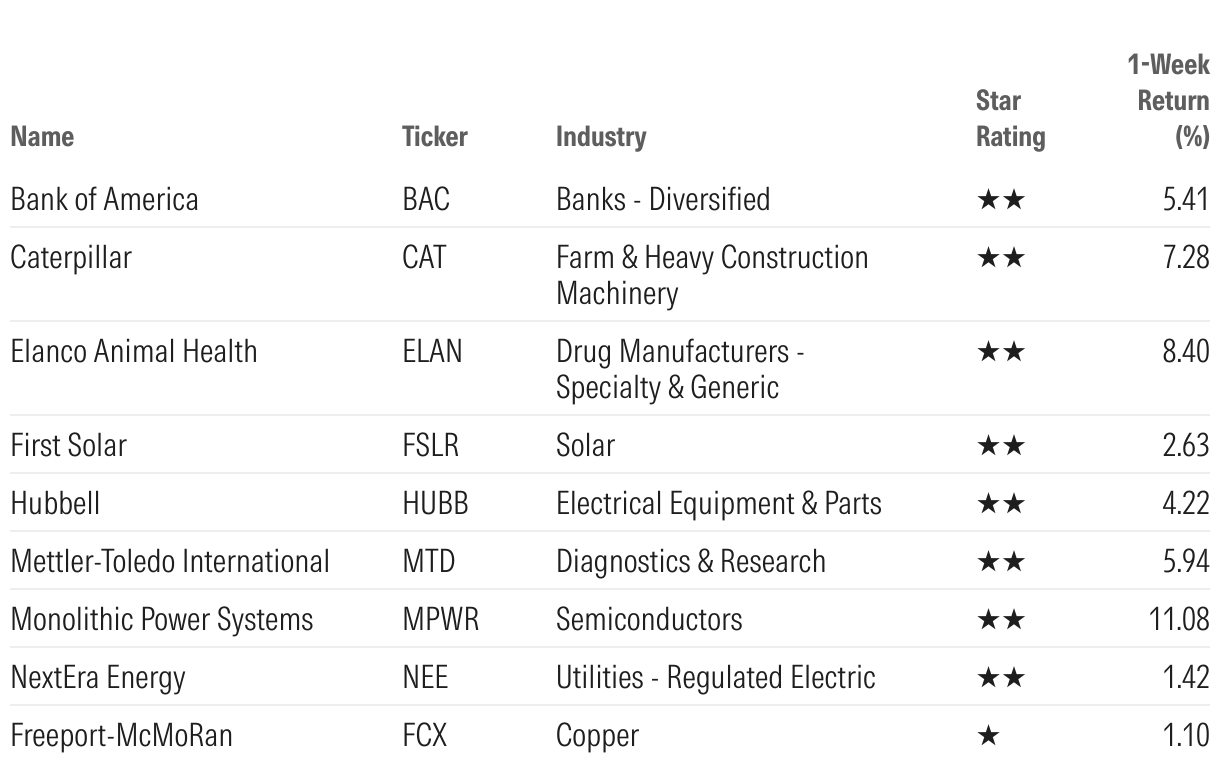Image resolution: width=1220 pixels, height=772 pixels.
Task: Sort by the Ticker column header
Action: point(434,136)
